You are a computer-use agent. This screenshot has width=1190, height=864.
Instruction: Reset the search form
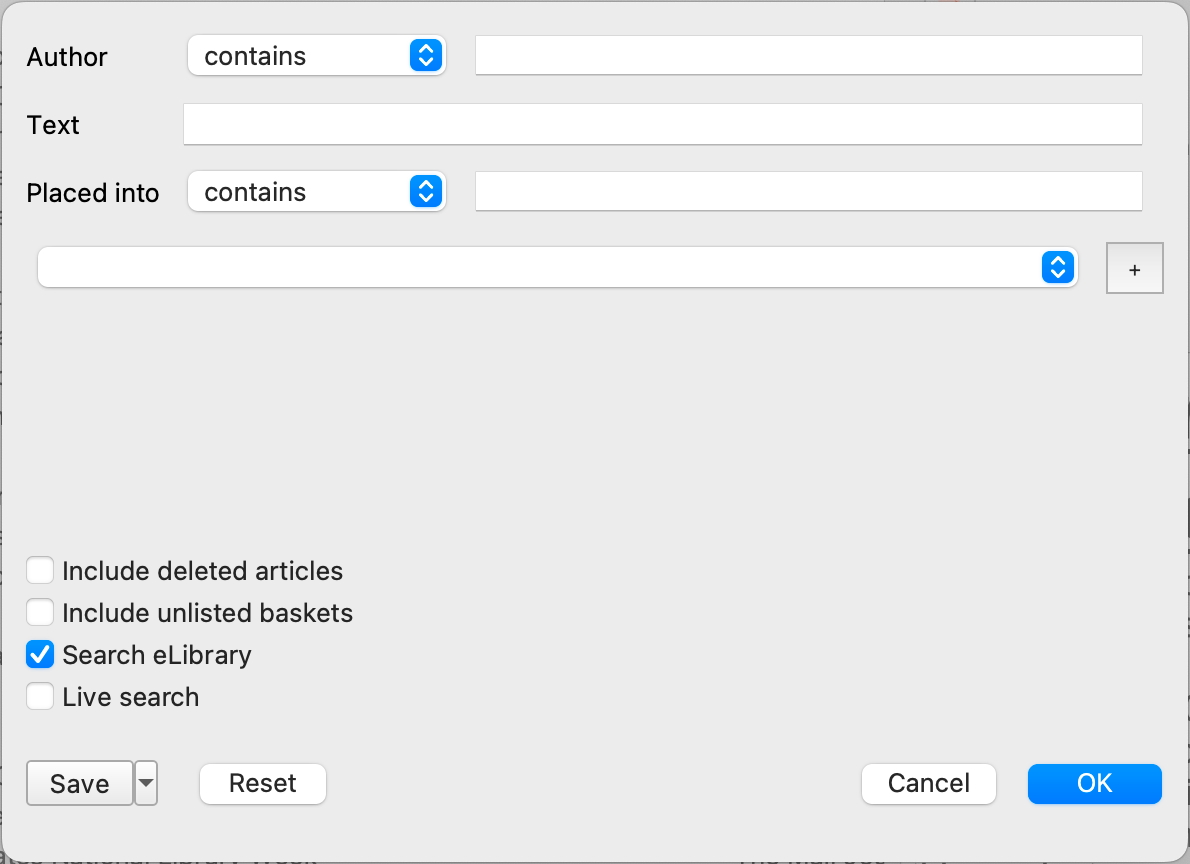pos(263,783)
